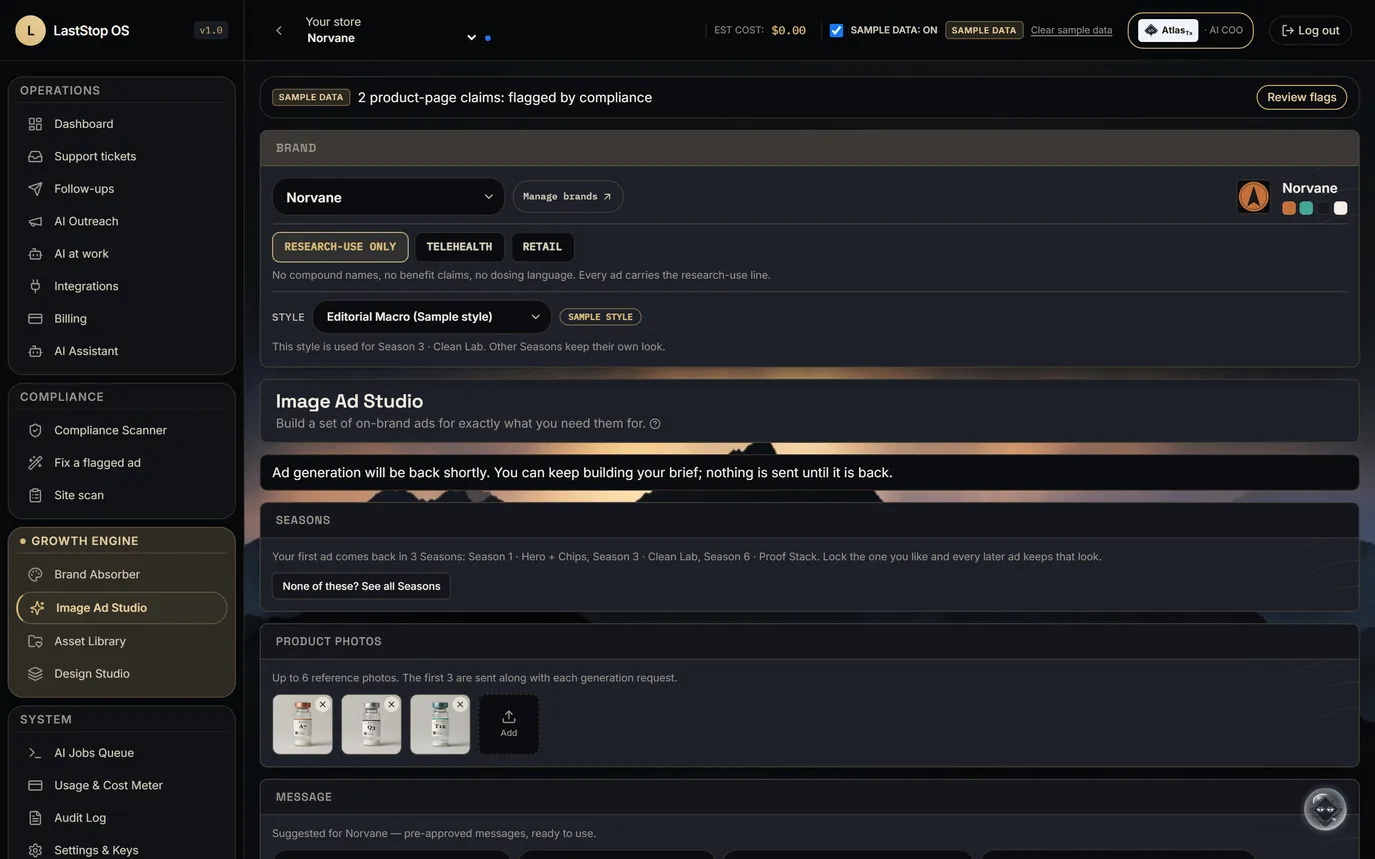Open Asset Library folder icon
This screenshot has height=859, width=1375.
[x=35, y=641]
